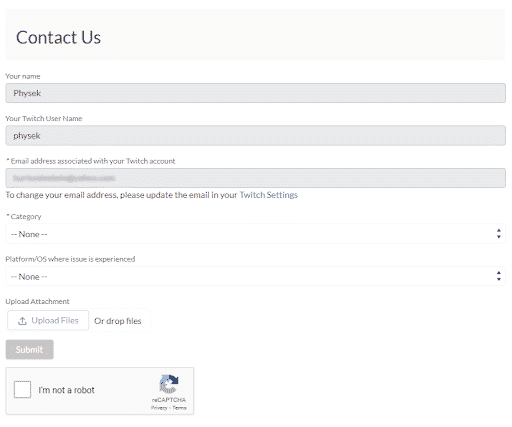The width and height of the screenshot is (512, 427).
Task: Click the Upload Files button
Action: click(x=48, y=320)
